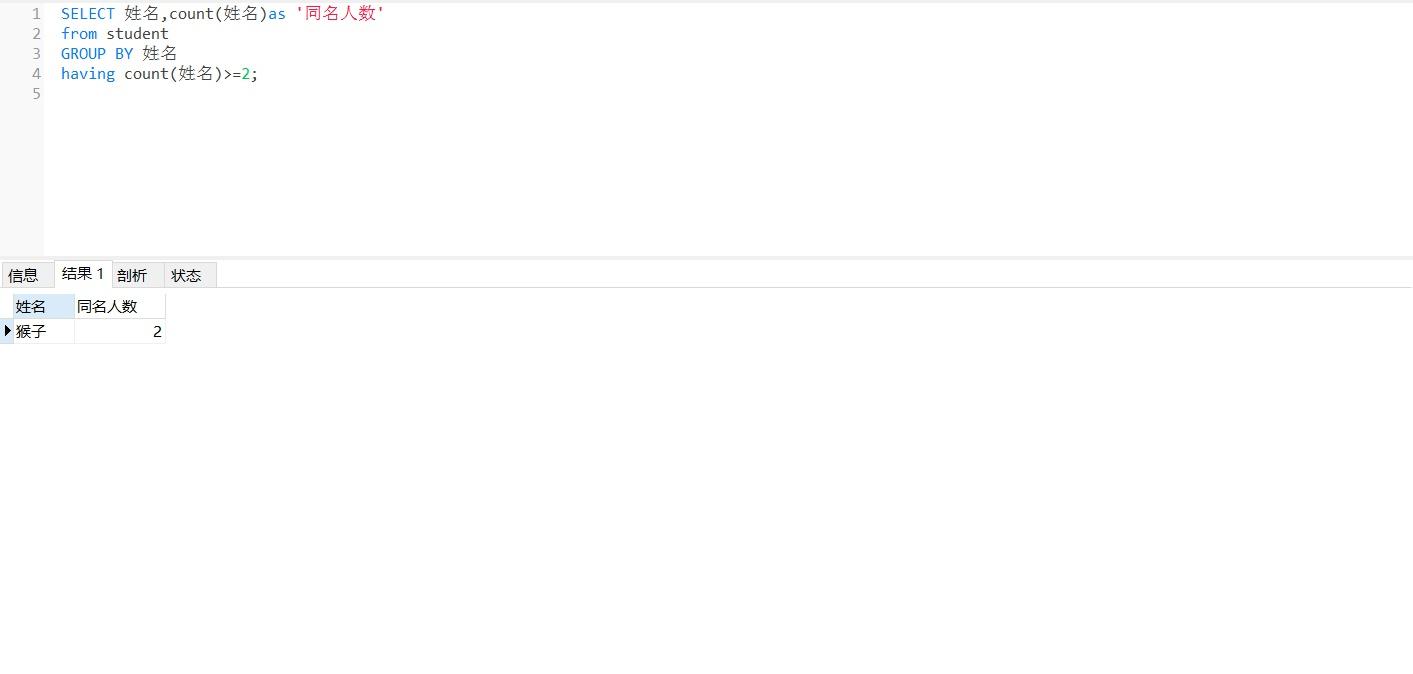Click the GROUP BY keyword in editor

click(97, 54)
